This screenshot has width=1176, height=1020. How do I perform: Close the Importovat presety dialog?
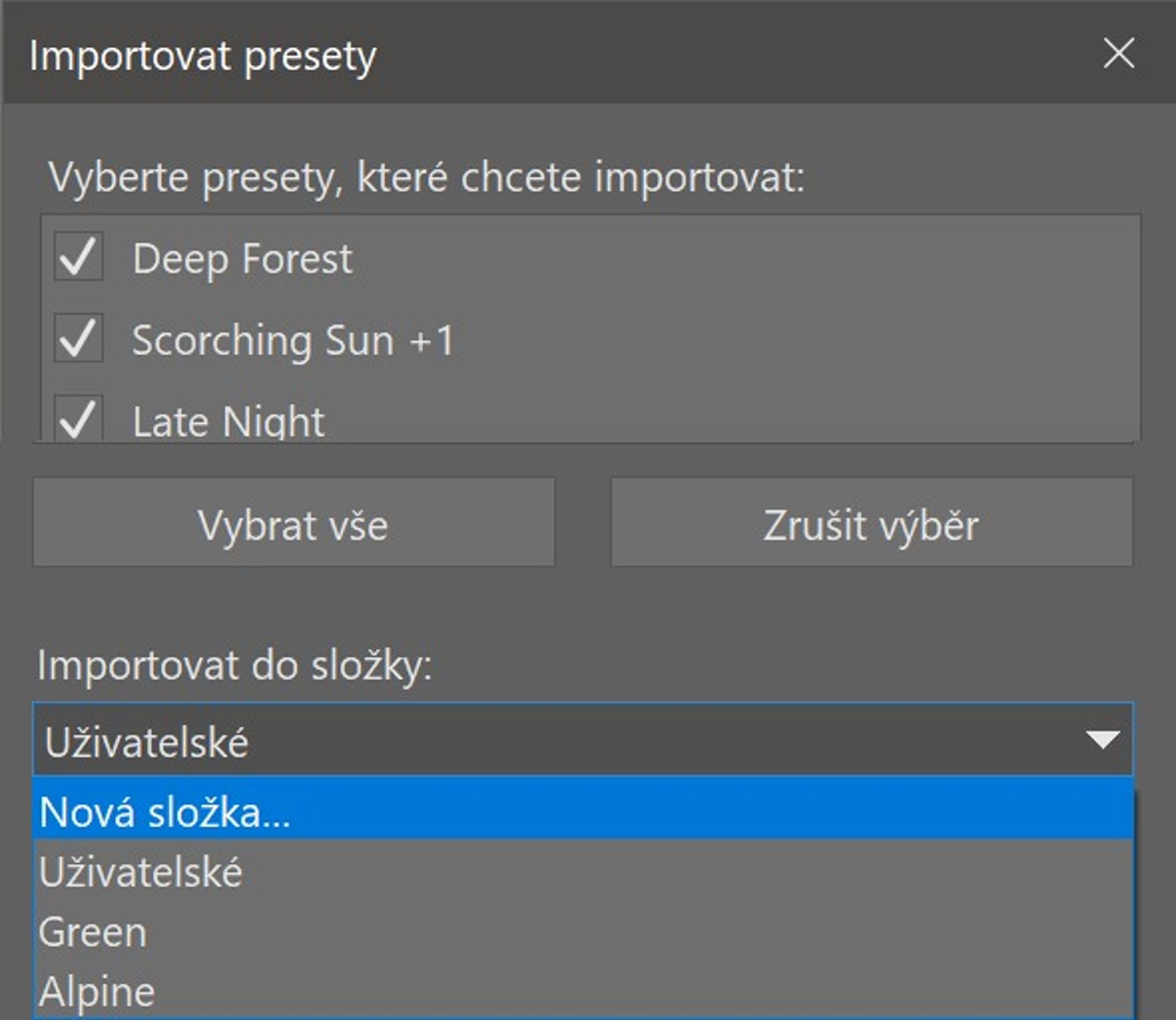click(x=1119, y=54)
